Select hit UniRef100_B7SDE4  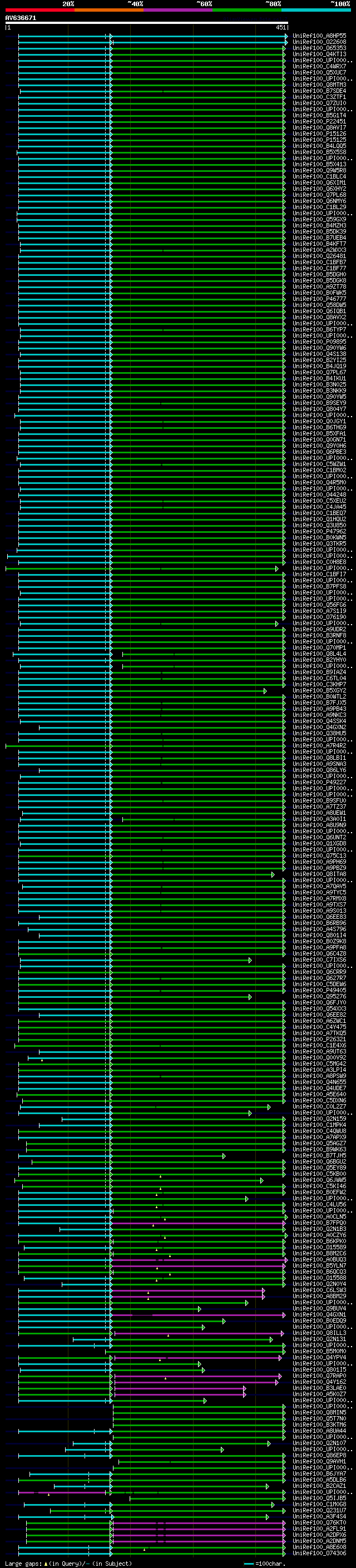point(319,91)
